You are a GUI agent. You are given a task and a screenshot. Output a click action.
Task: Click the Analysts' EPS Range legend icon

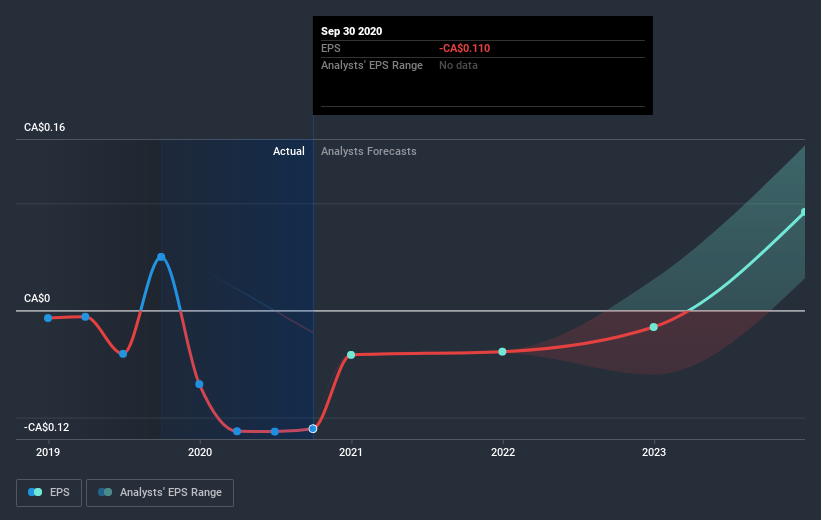click(105, 492)
